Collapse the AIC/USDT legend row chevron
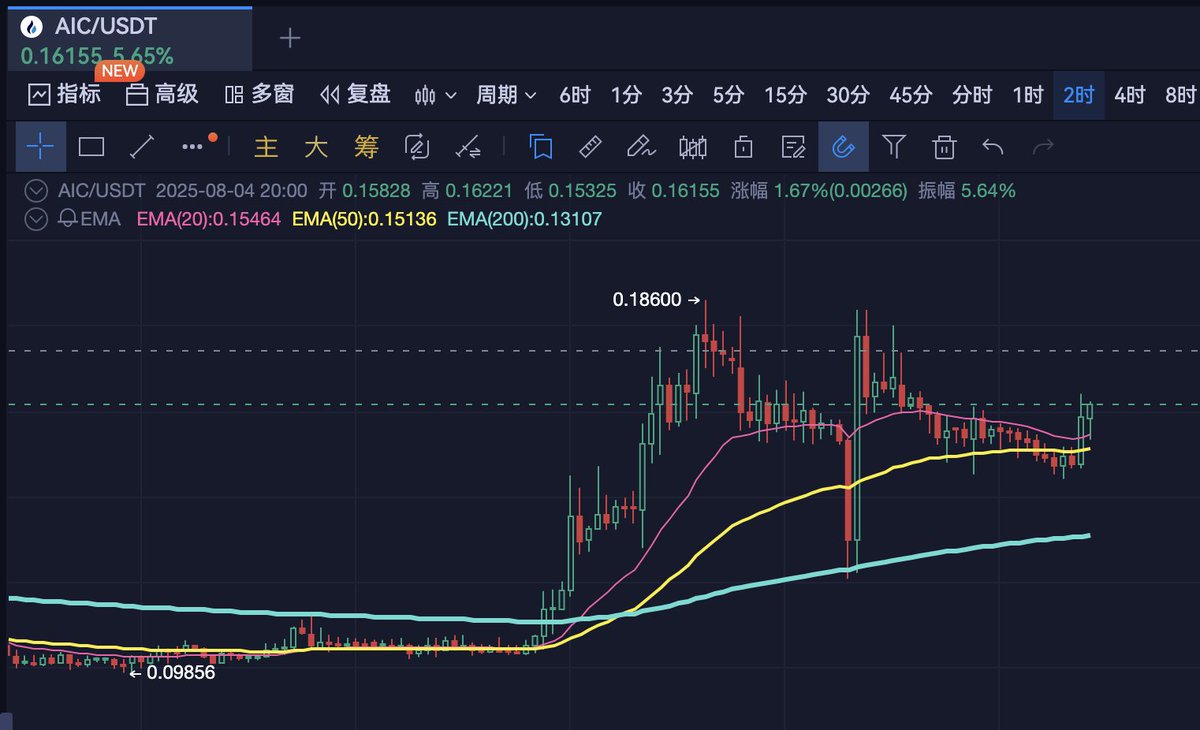1200x730 pixels. (x=37, y=190)
